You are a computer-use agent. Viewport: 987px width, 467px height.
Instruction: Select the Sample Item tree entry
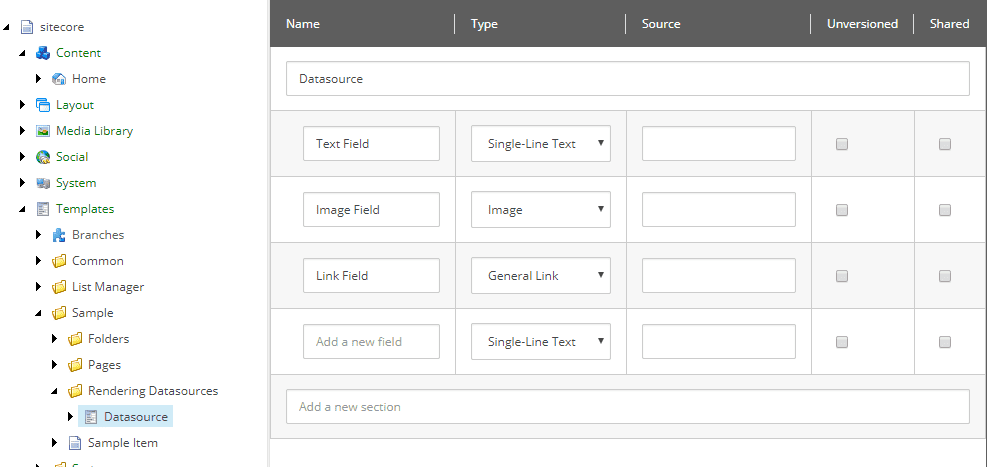[x=122, y=443]
